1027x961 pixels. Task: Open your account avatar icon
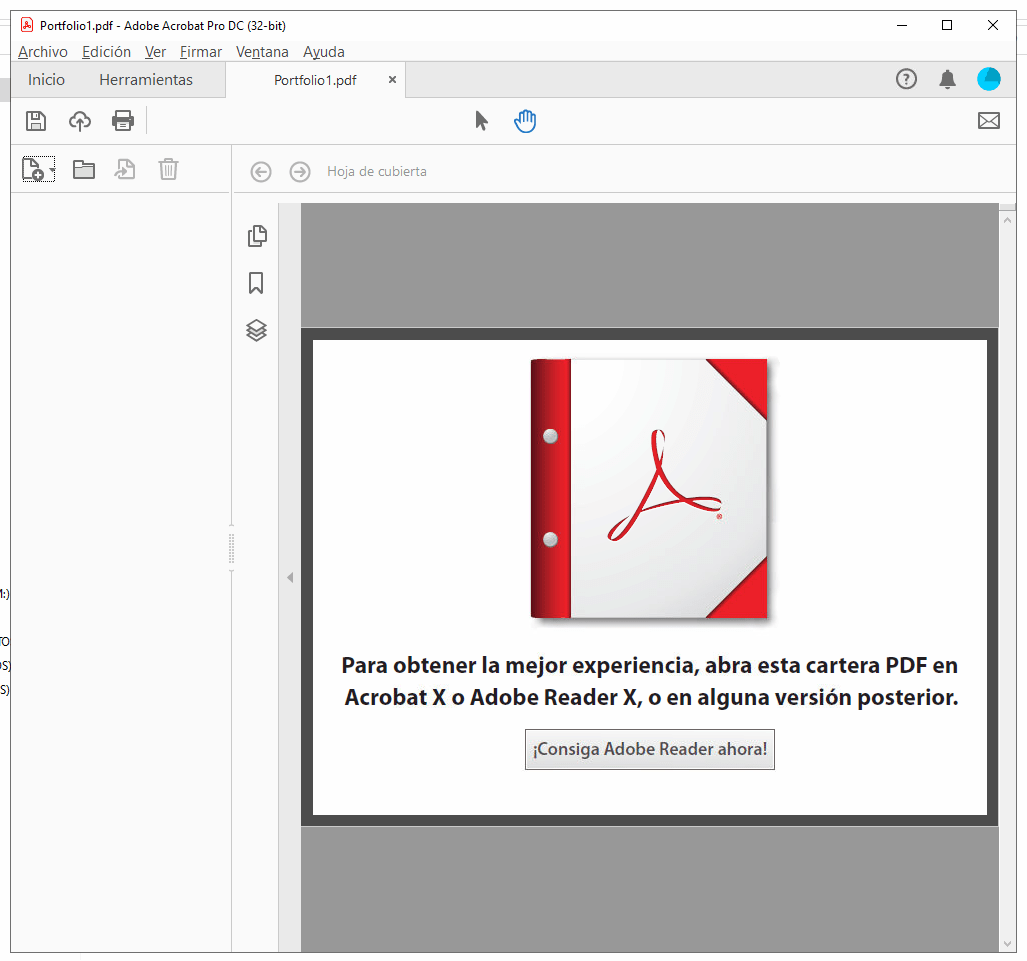point(988,79)
